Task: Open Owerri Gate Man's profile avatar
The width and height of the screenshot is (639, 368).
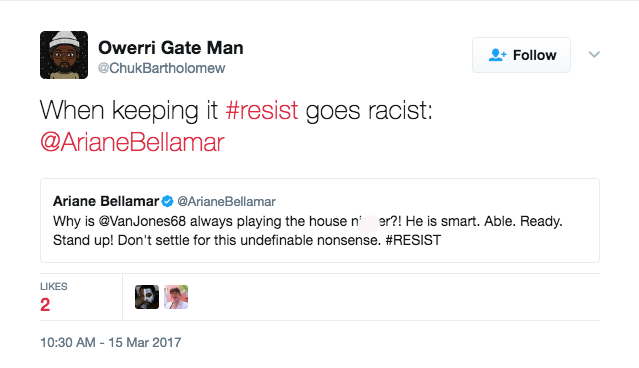Action: click(x=64, y=55)
